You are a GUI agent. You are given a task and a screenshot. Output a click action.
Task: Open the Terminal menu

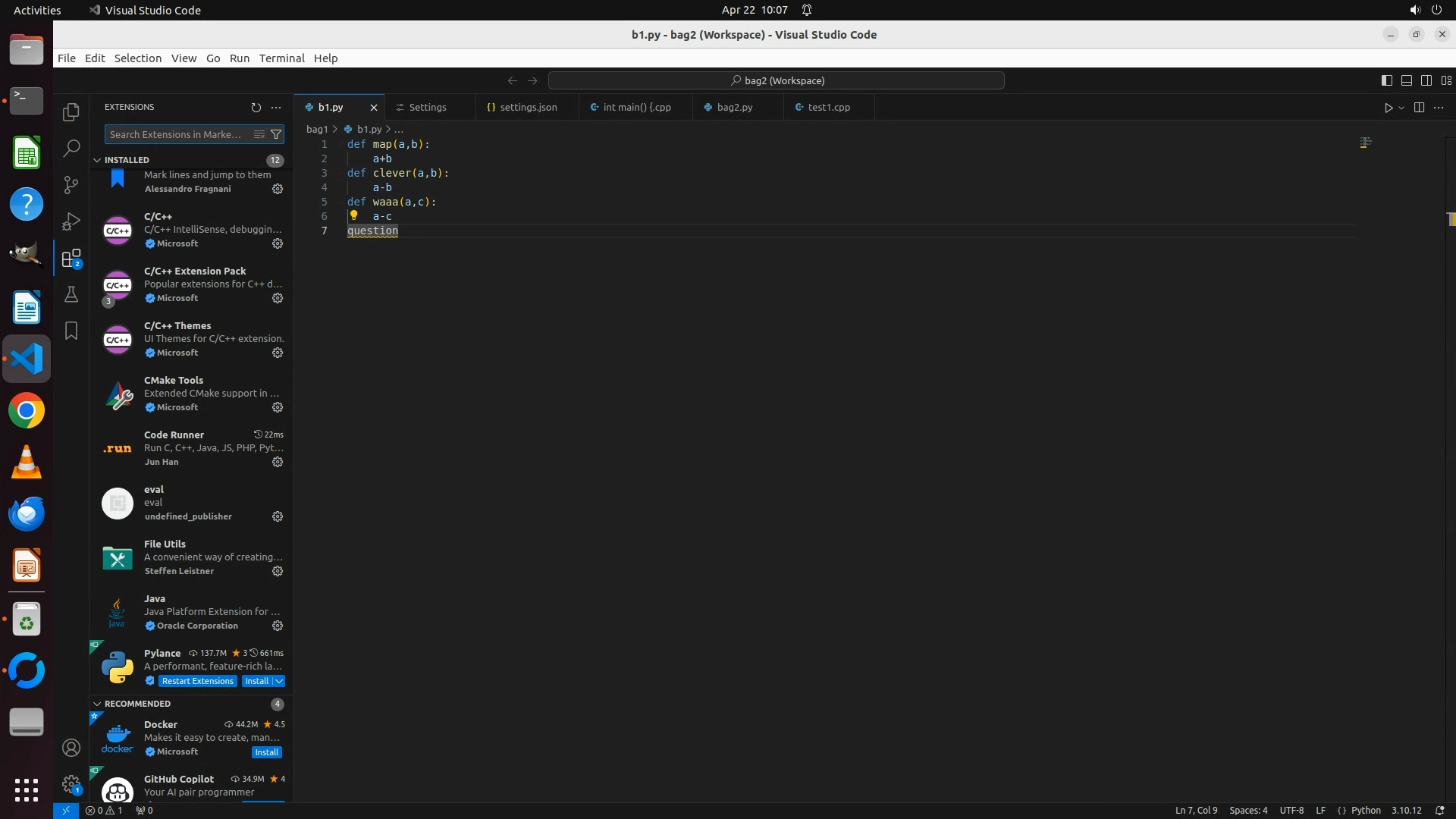(x=281, y=58)
